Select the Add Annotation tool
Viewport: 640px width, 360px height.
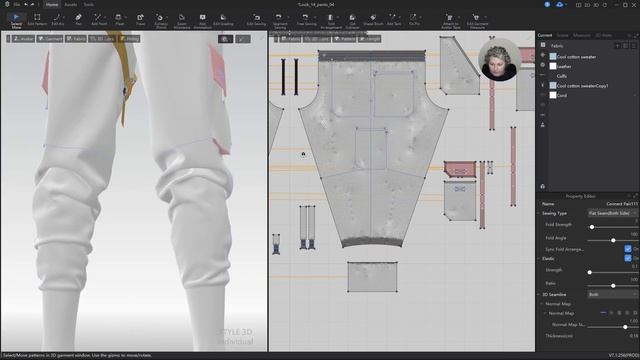(x=202, y=20)
